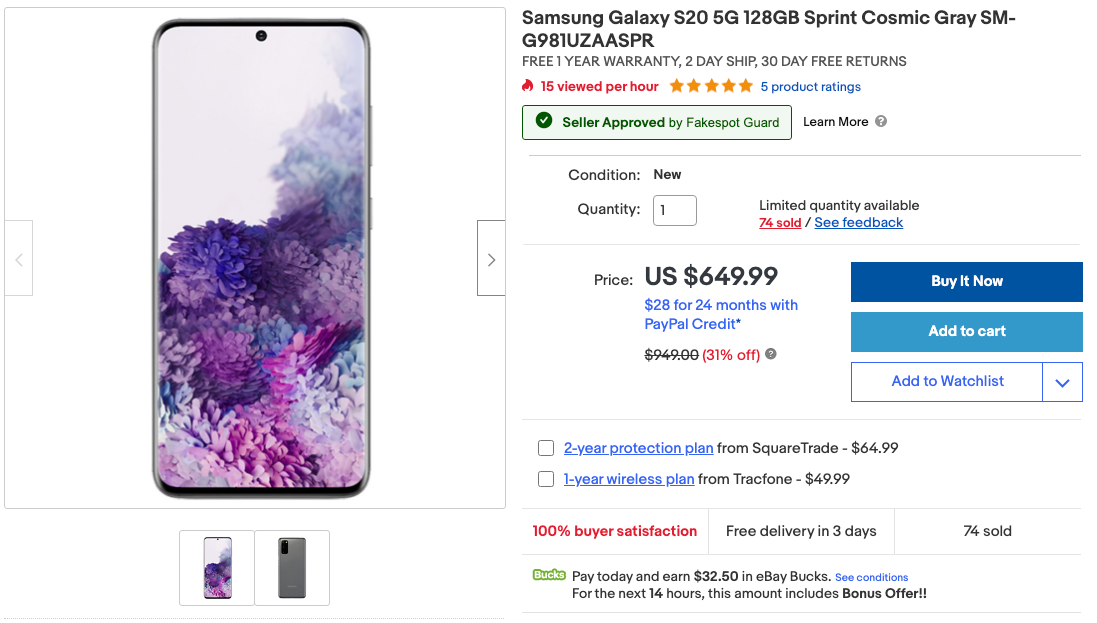Go back using the left carousel arrow
The height and width of the screenshot is (623, 1097).
18,258
